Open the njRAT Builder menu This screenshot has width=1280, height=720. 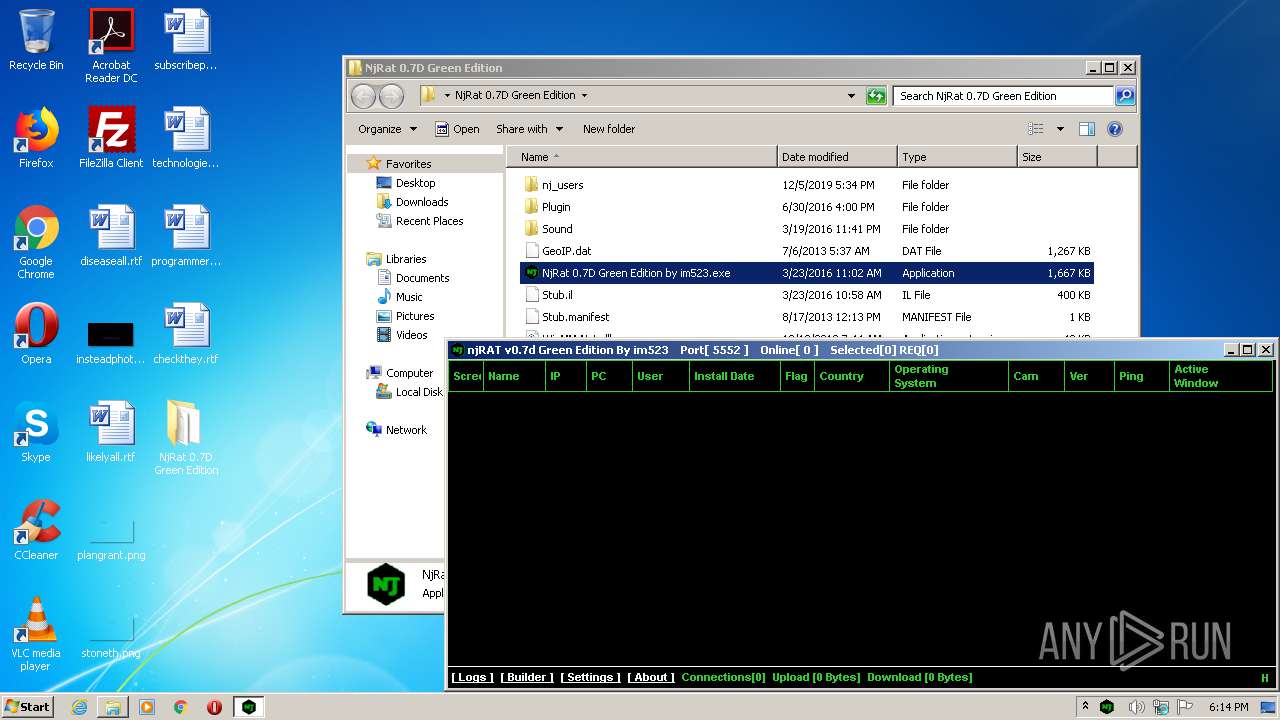pyautogui.click(x=527, y=678)
